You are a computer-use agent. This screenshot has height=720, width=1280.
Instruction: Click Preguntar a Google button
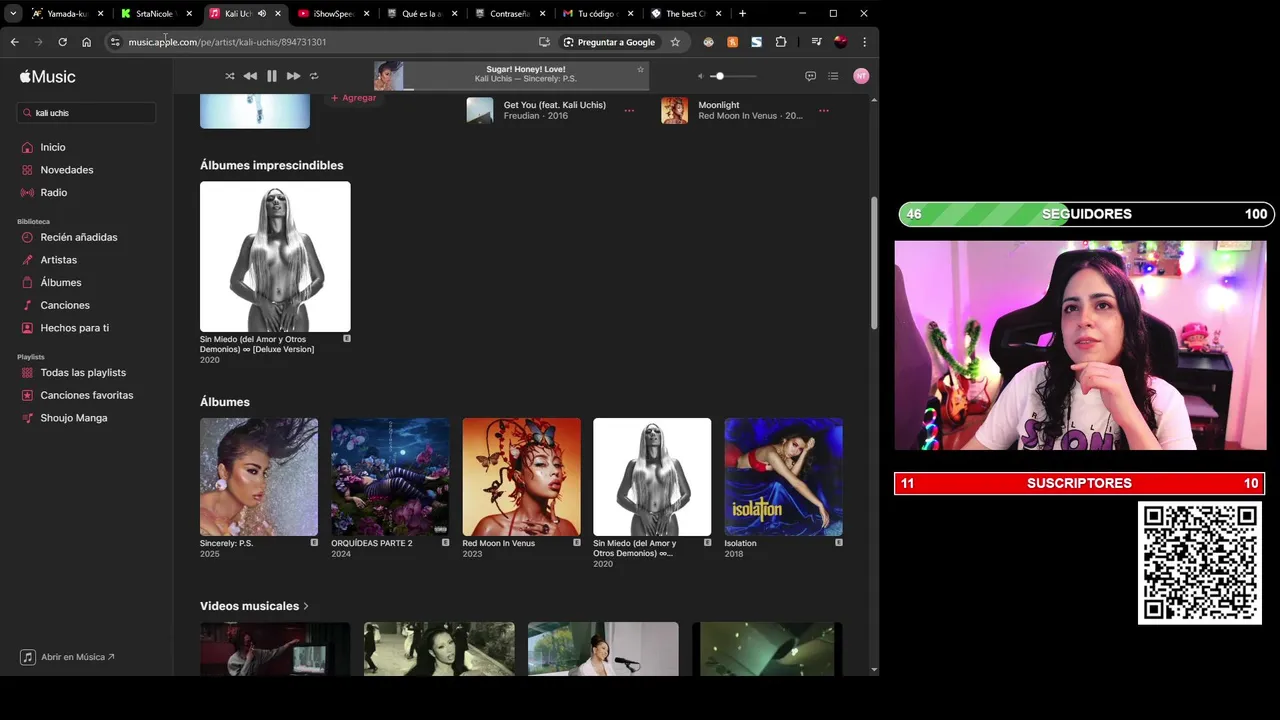pos(609,42)
